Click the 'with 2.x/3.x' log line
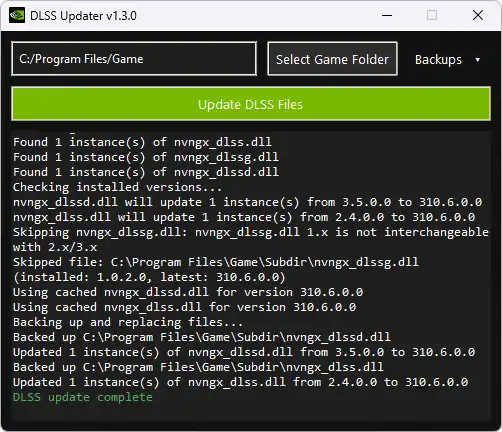 (55, 247)
